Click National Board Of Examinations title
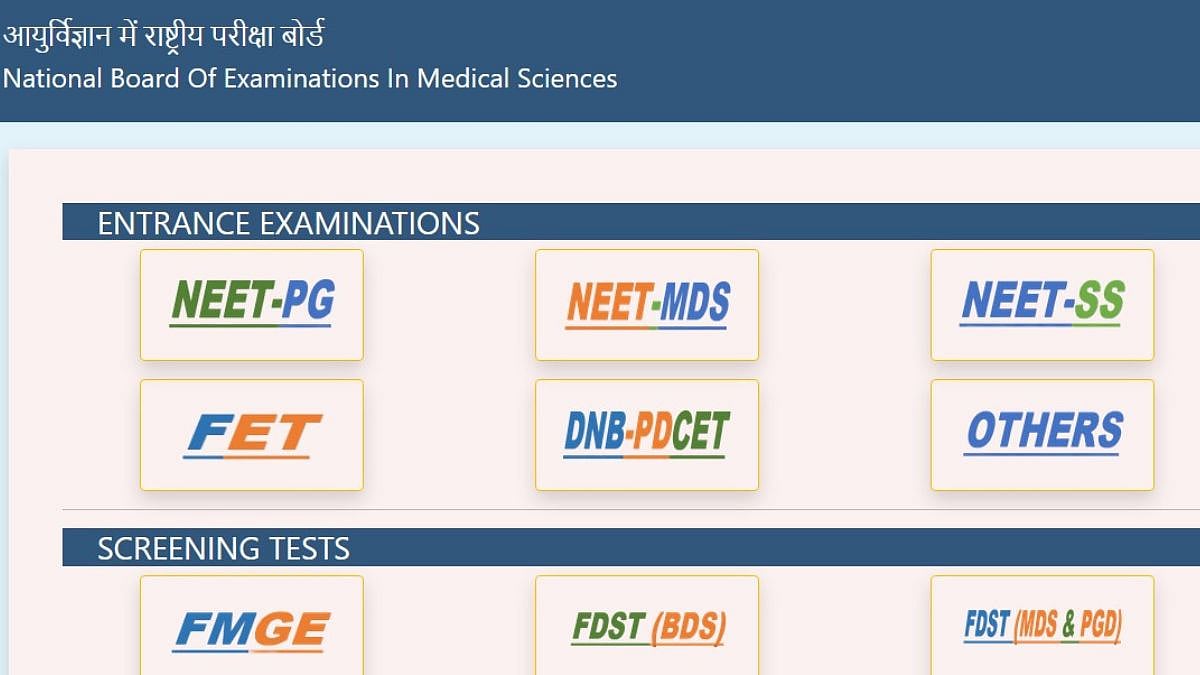 [309, 78]
